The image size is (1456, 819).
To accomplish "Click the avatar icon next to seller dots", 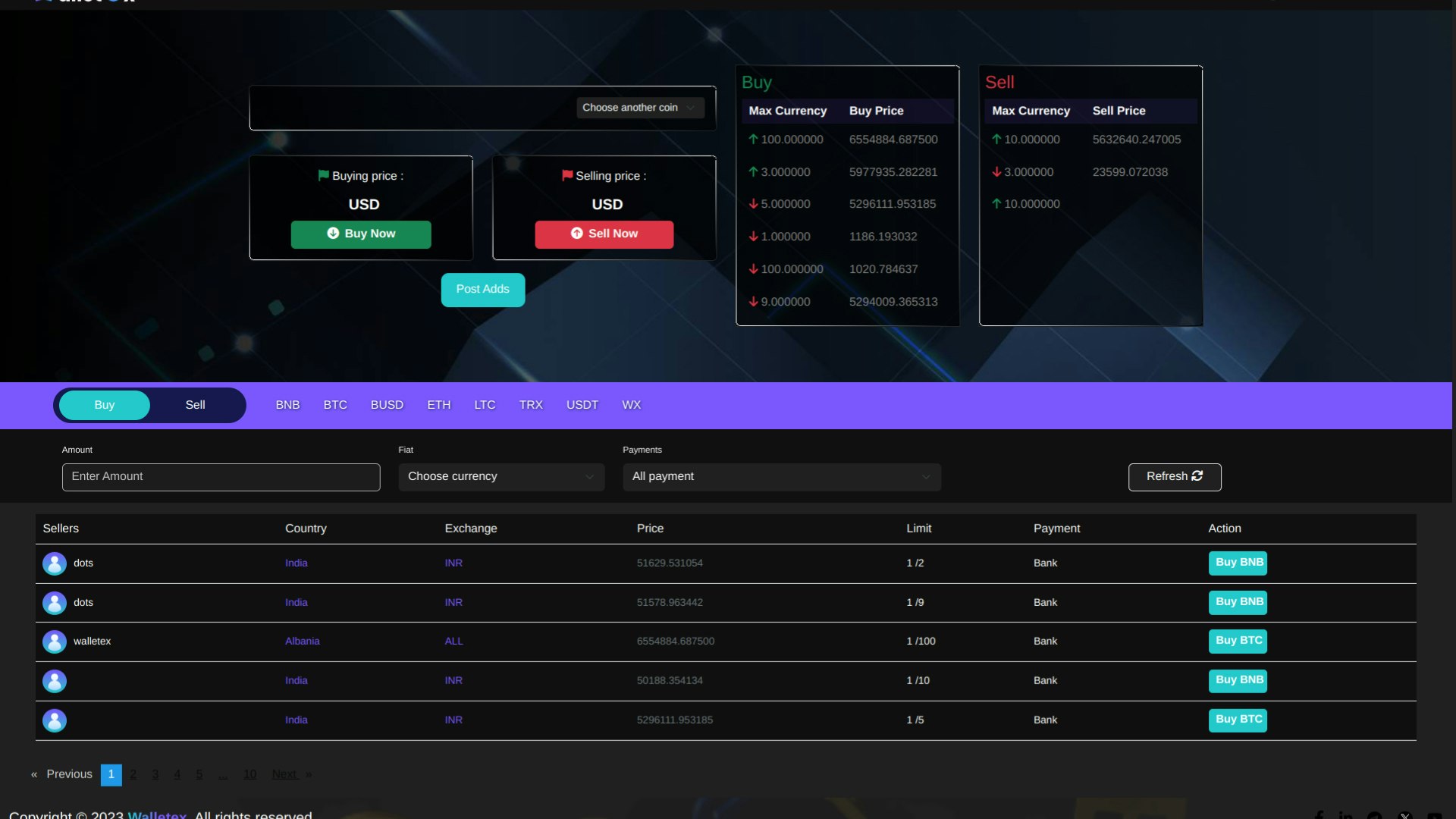I will (54, 563).
